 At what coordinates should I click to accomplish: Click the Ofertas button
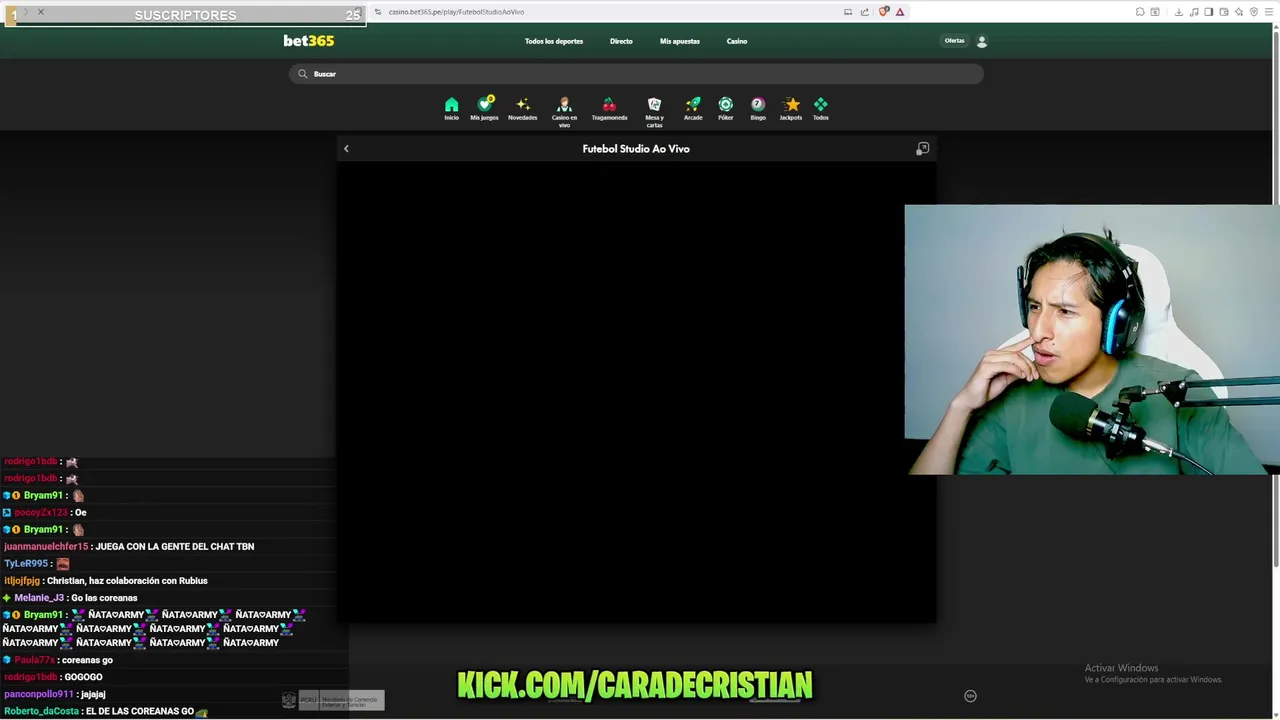(955, 41)
